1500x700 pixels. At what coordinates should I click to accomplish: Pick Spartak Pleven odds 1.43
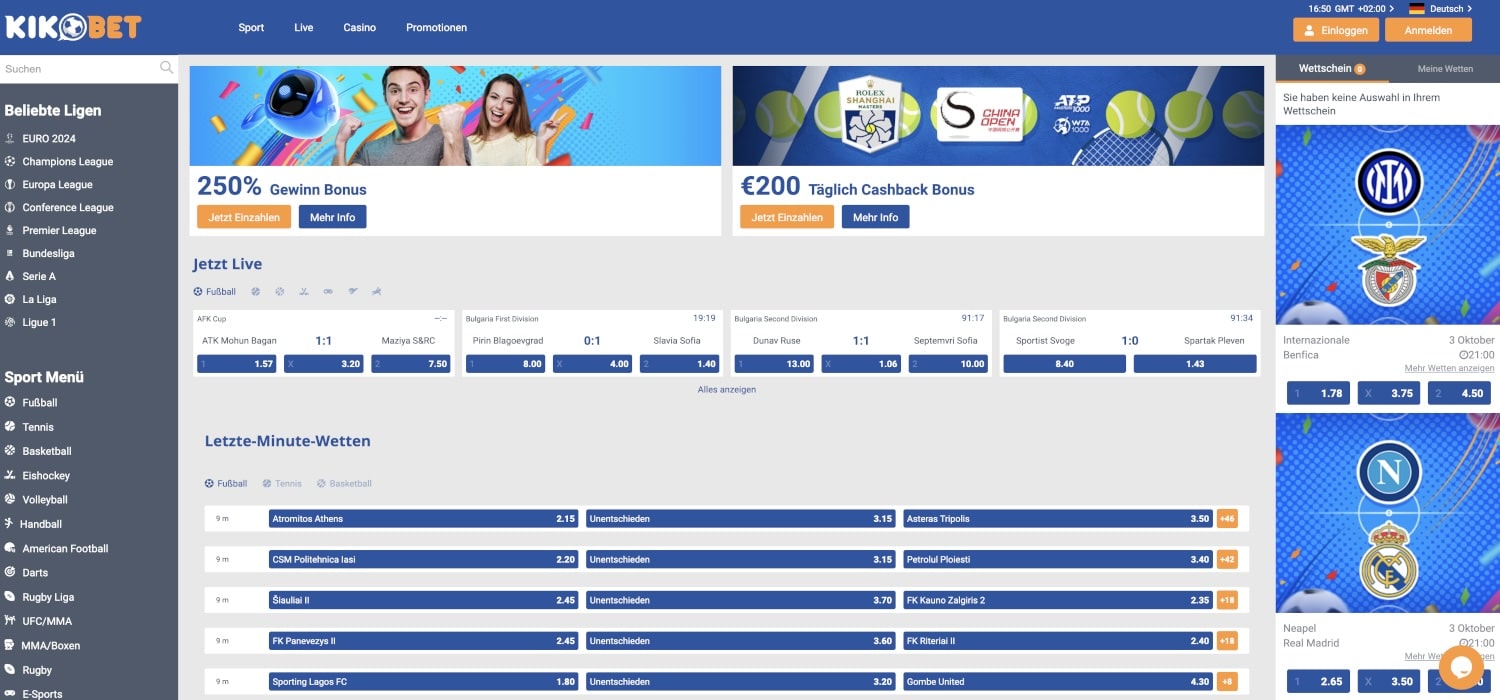tap(1195, 364)
